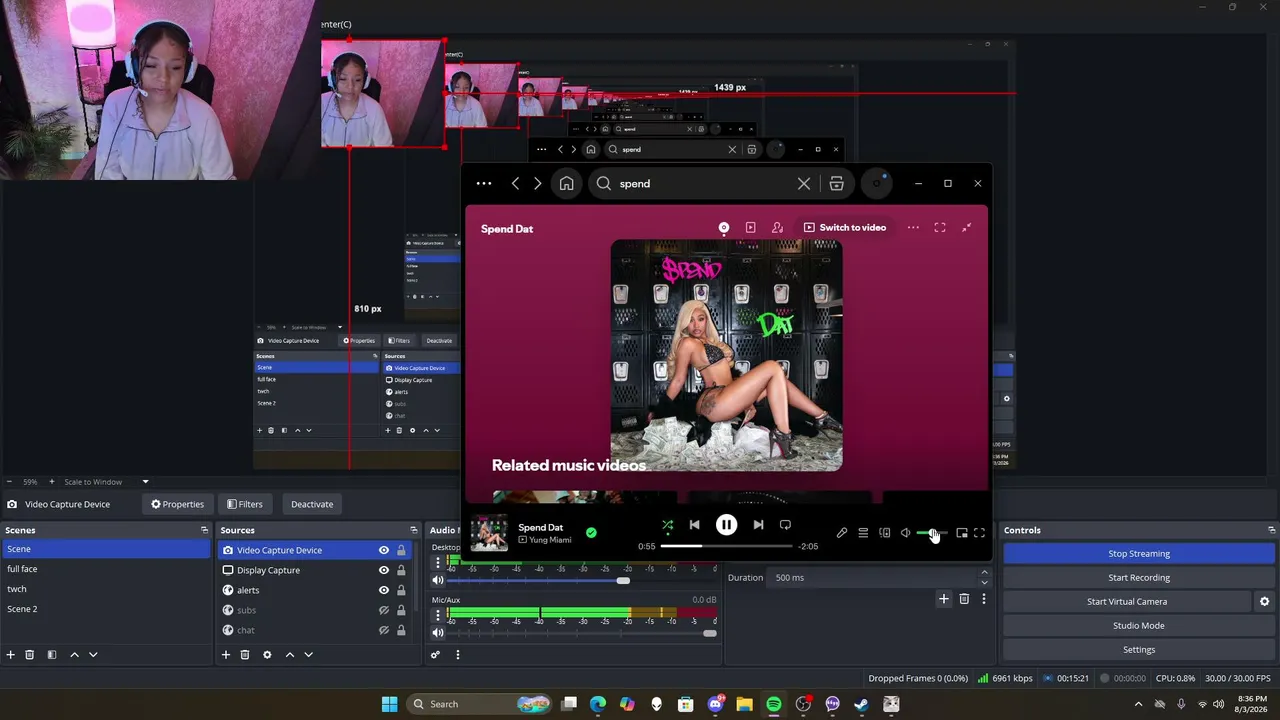
Task: Toggle Spotify shuffle
Action: [667, 525]
